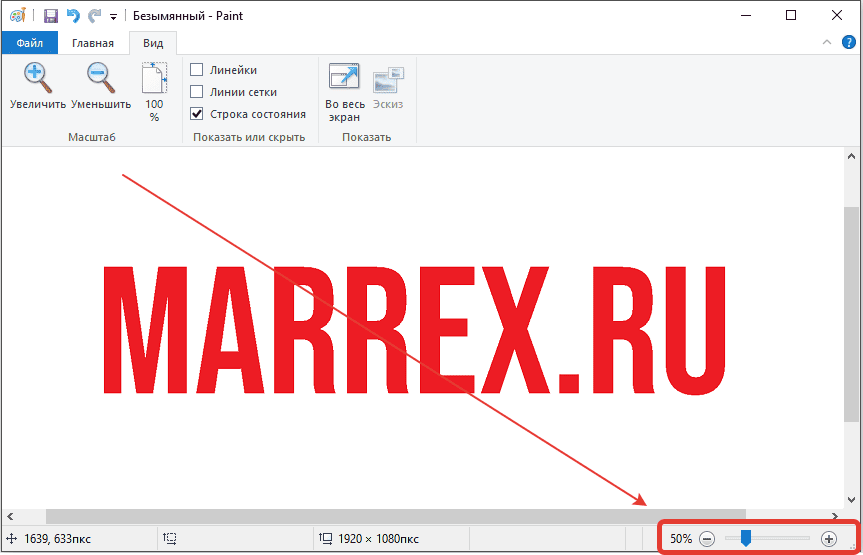The height and width of the screenshot is (555, 863).
Task: Click the blue Help question mark icon
Action: tap(849, 42)
